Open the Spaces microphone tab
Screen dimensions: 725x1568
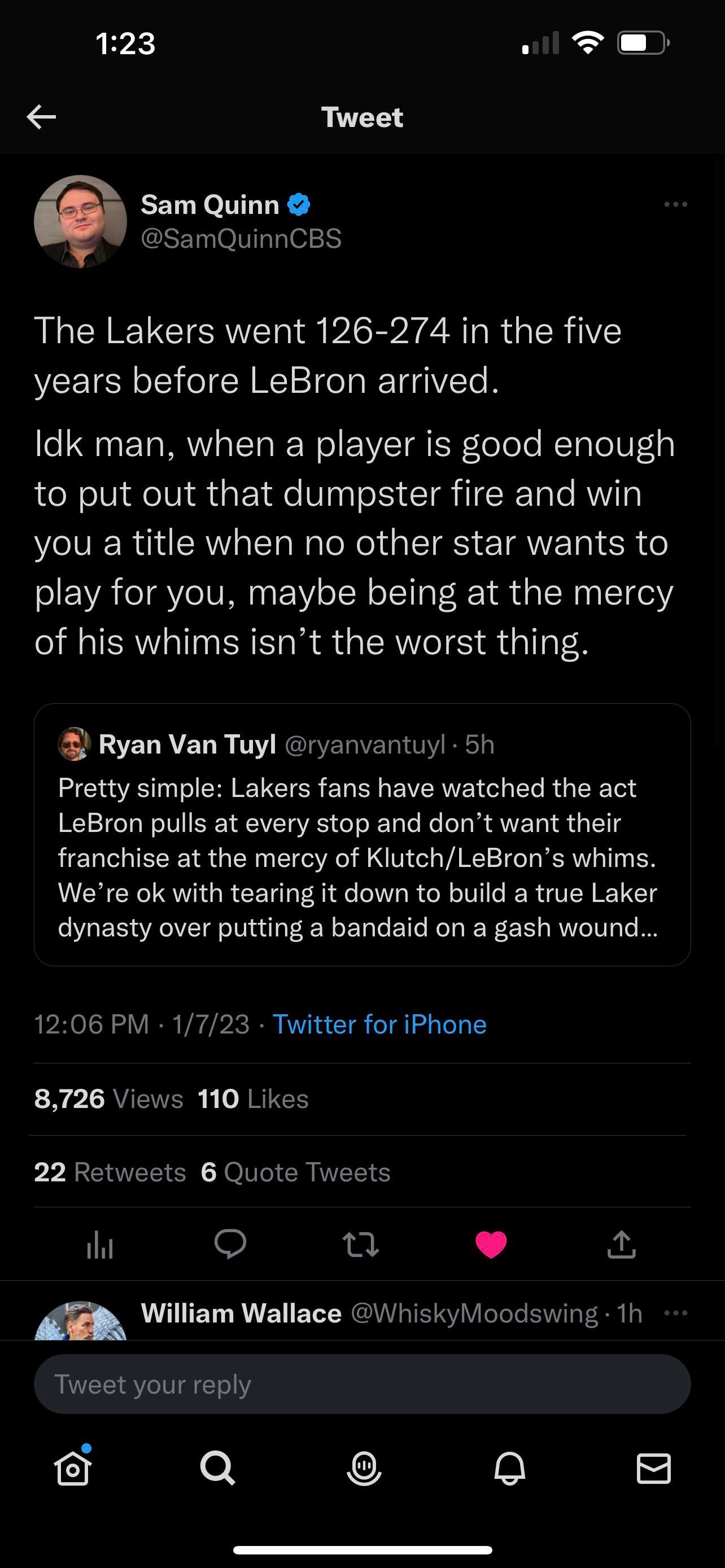tap(364, 1469)
